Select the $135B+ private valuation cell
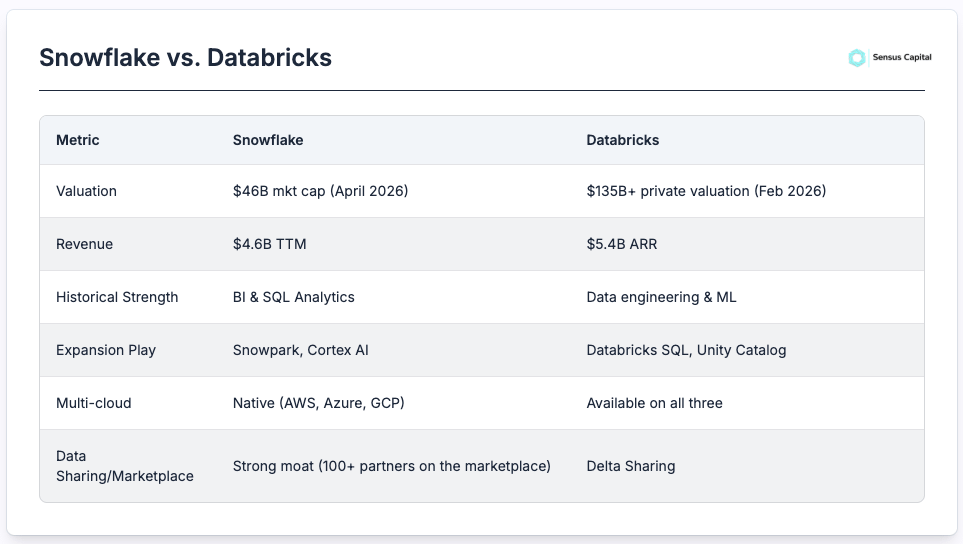This screenshot has height=544, width=963. (x=706, y=191)
